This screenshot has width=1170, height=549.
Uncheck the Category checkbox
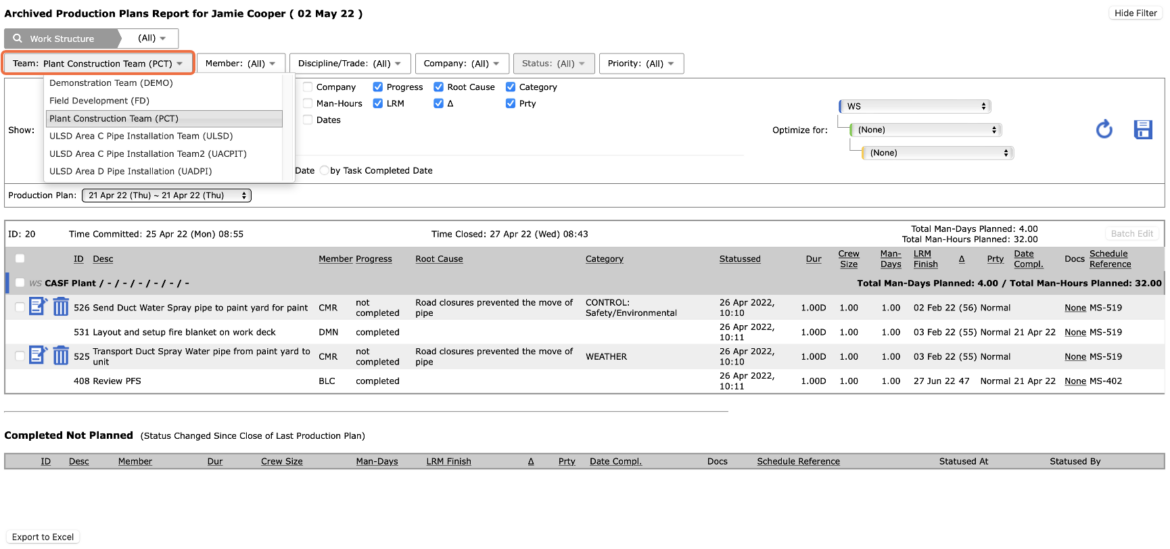pyautogui.click(x=510, y=87)
